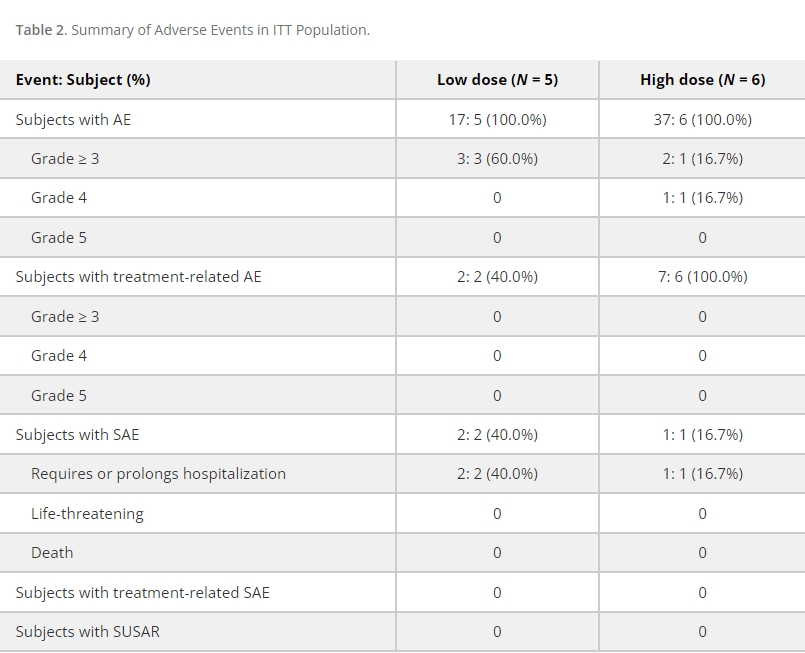Click the "2: 1 (16.7%)" cell

[702, 159]
